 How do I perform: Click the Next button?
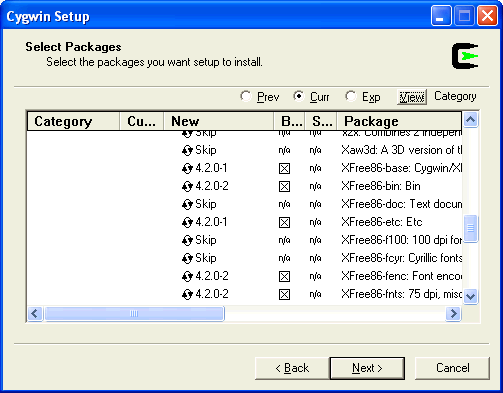[367, 368]
